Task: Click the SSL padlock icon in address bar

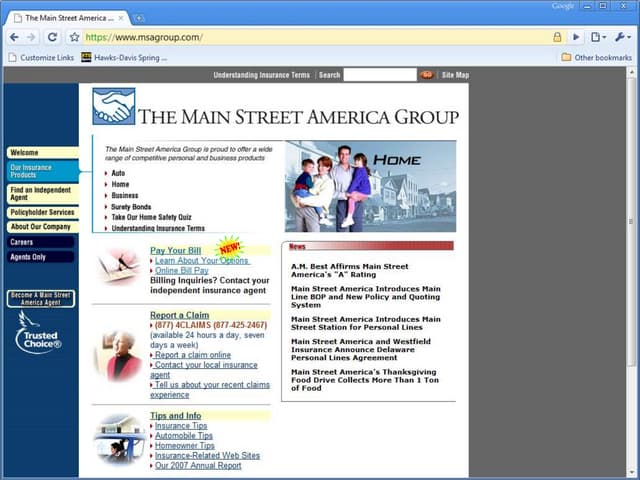Action: [x=557, y=37]
